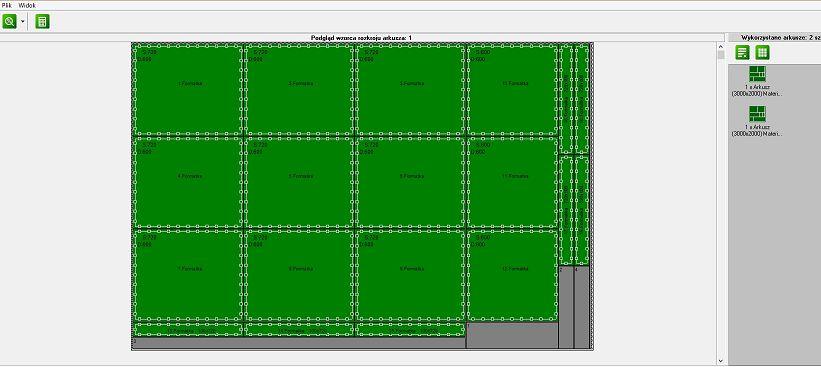Select the panel labeled 11 Formatka
The image size is (821, 367).
(512, 183)
